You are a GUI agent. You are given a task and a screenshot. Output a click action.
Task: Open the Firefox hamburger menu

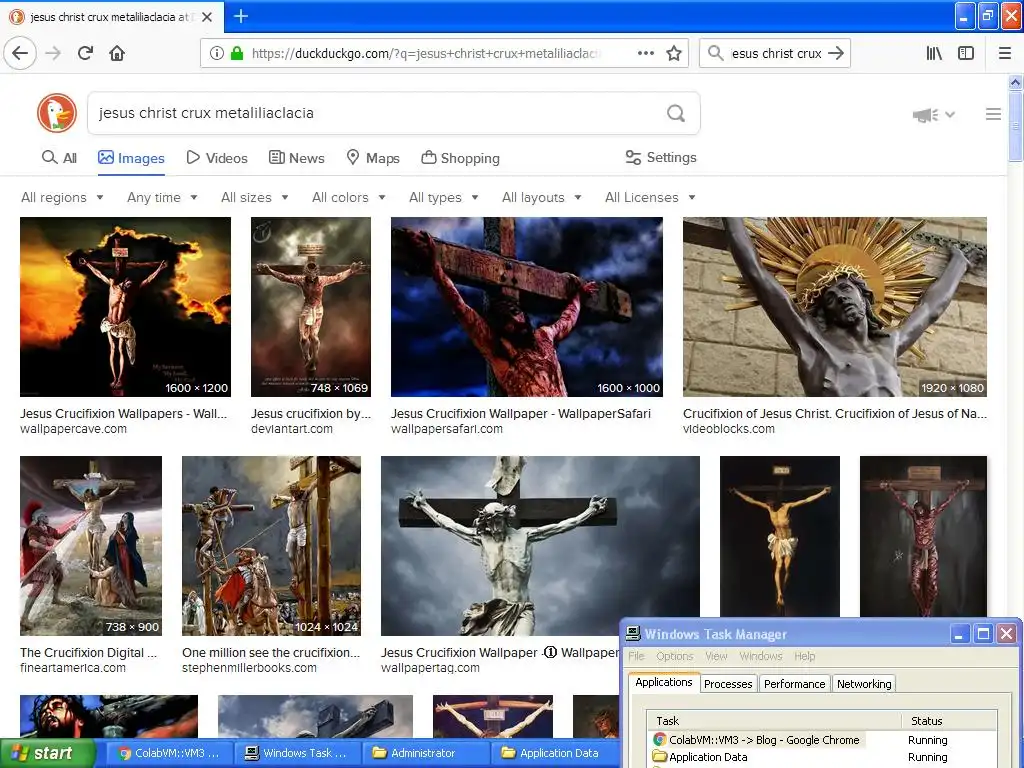click(x=1005, y=53)
